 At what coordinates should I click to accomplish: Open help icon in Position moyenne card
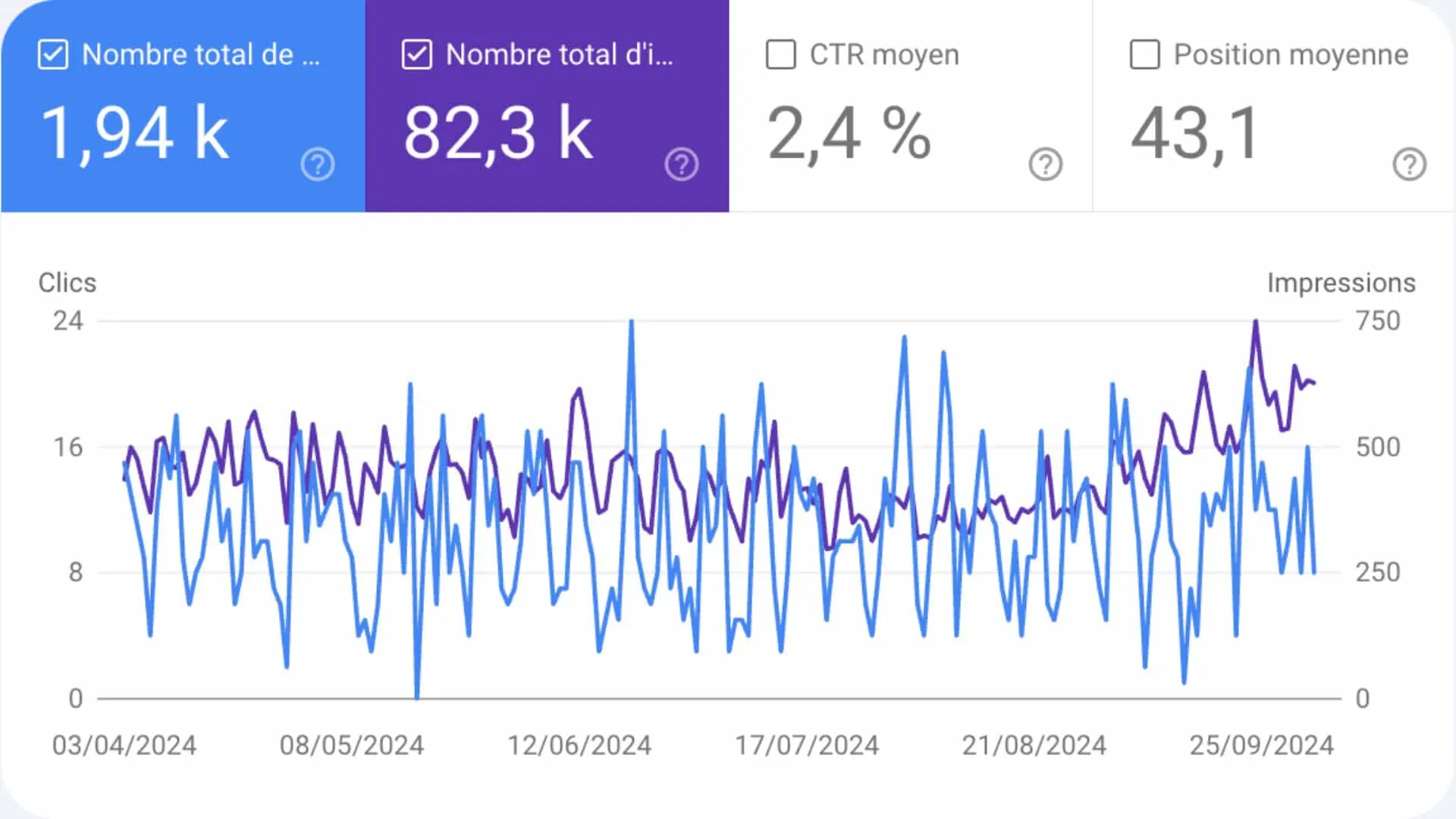1409,164
